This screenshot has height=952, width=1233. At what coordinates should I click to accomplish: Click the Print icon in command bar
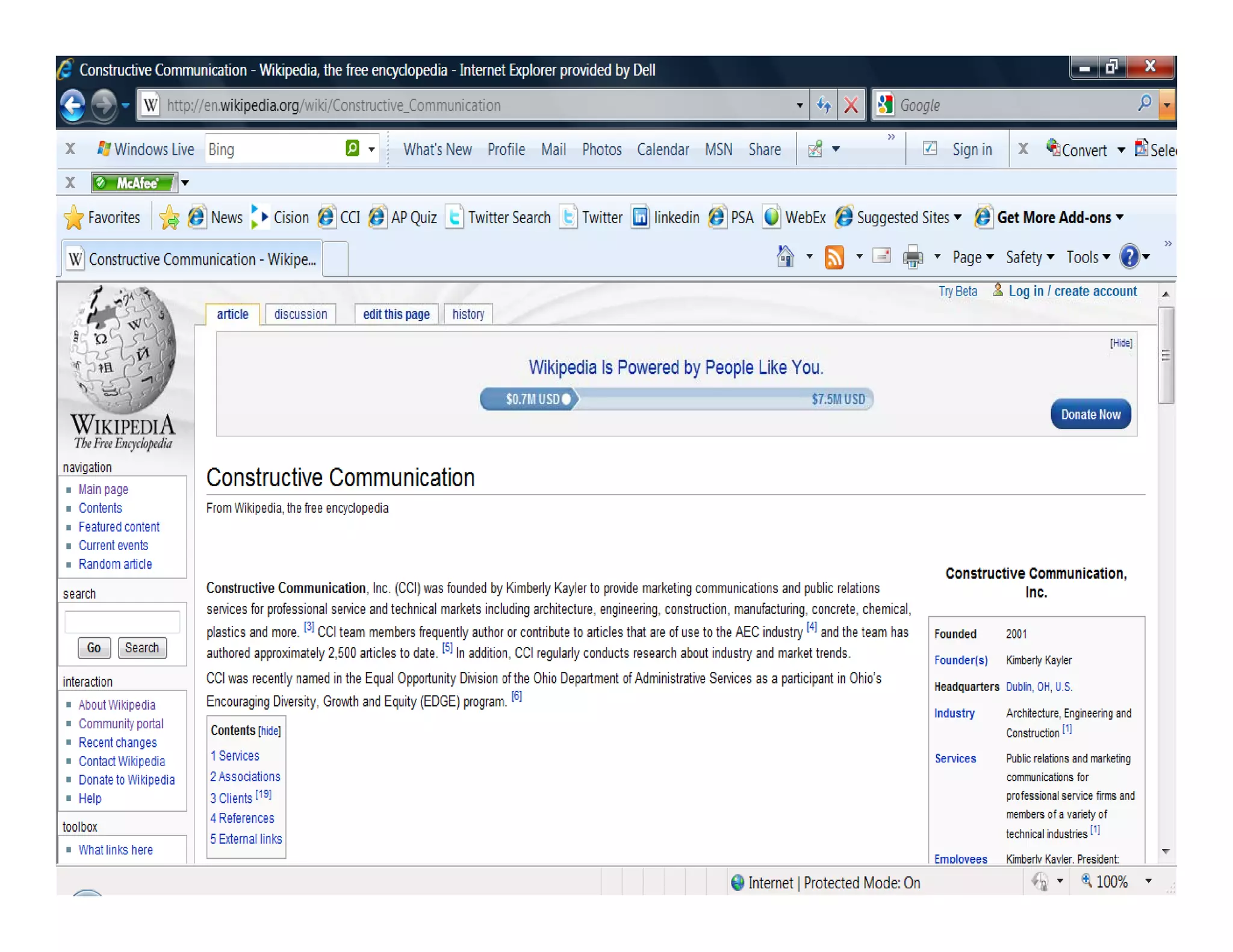(x=913, y=258)
